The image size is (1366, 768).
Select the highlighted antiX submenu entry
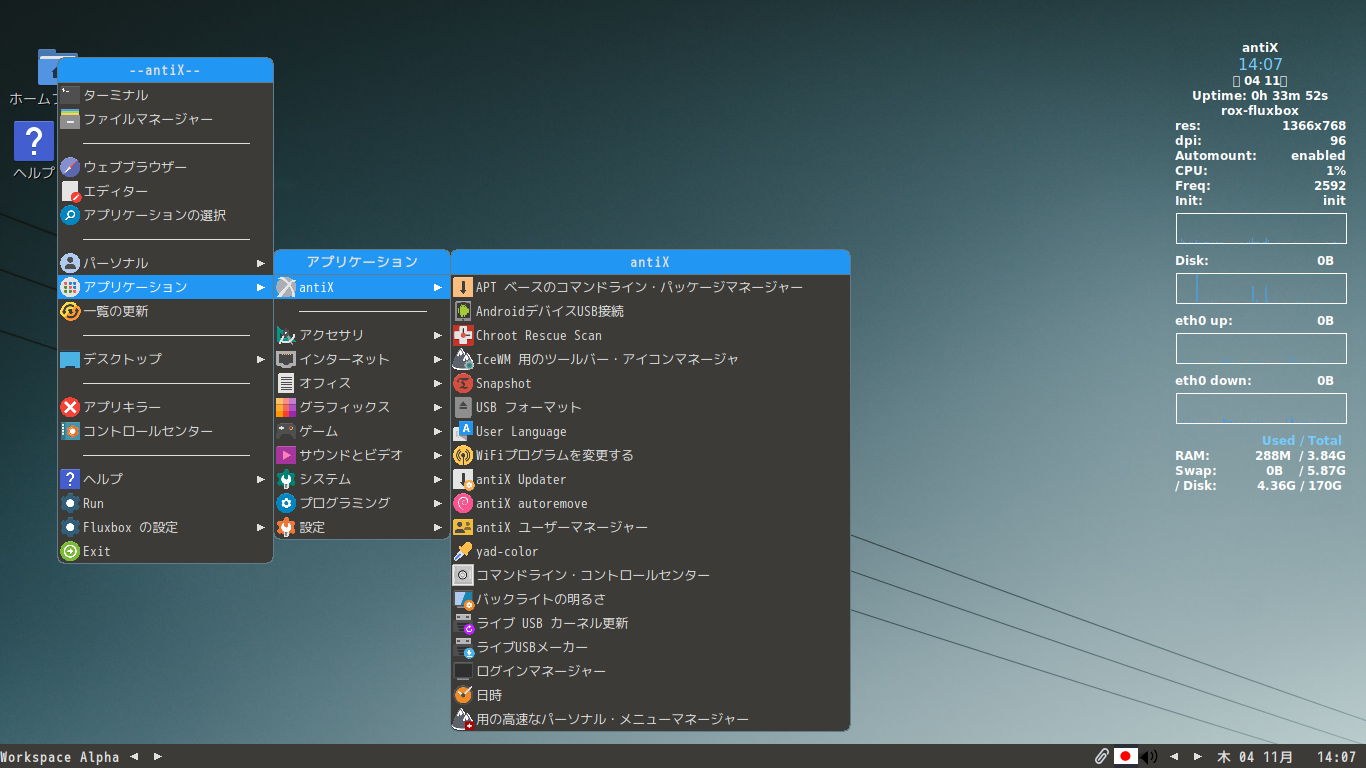362,287
